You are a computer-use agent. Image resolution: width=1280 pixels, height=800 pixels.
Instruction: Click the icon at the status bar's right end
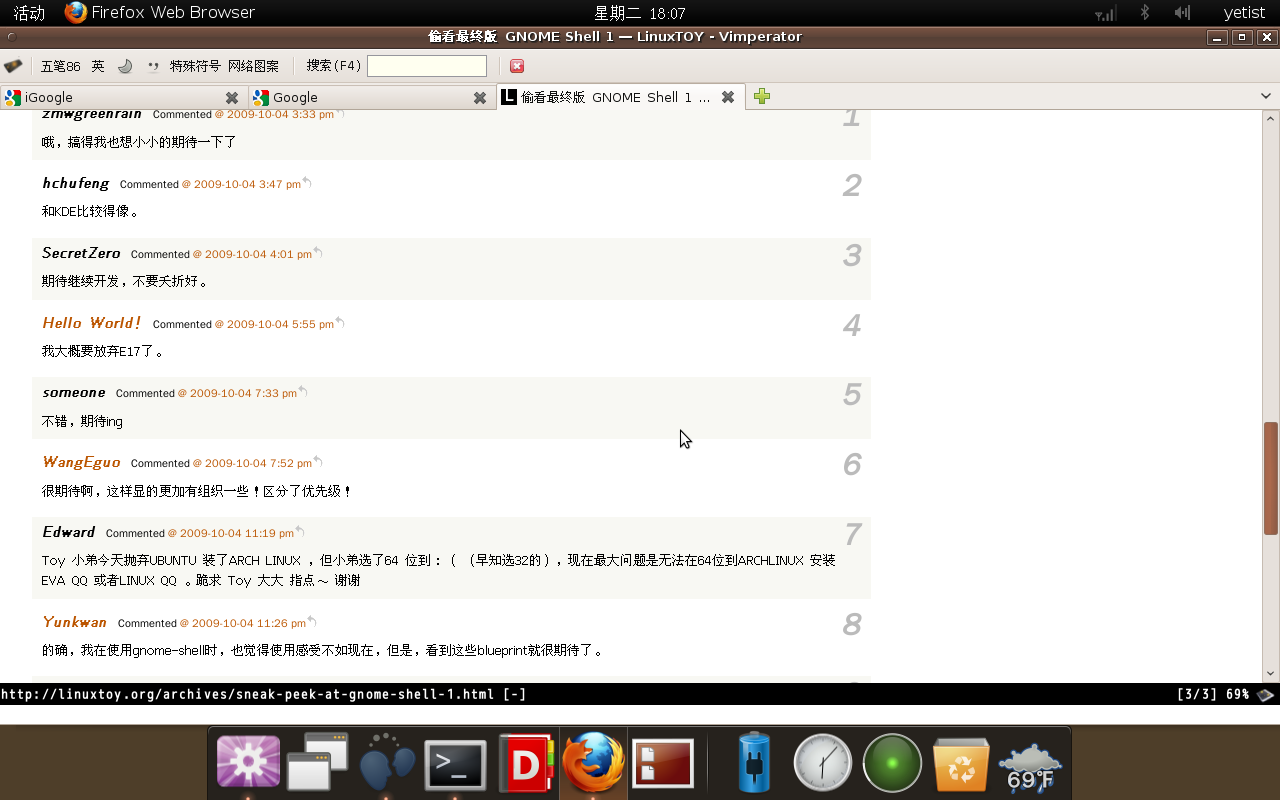(x=1266, y=694)
